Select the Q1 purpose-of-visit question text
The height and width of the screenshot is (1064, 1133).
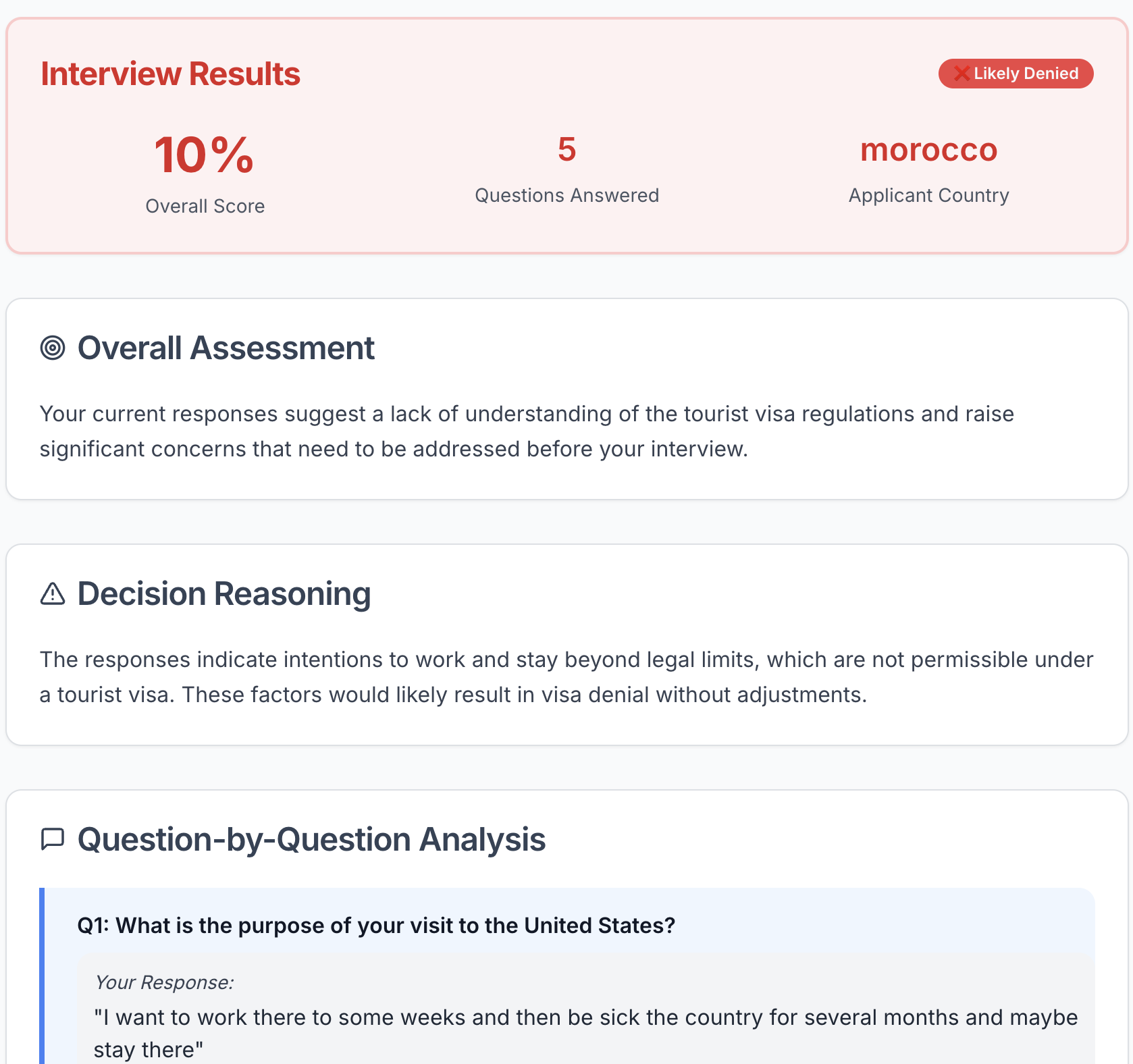click(376, 926)
